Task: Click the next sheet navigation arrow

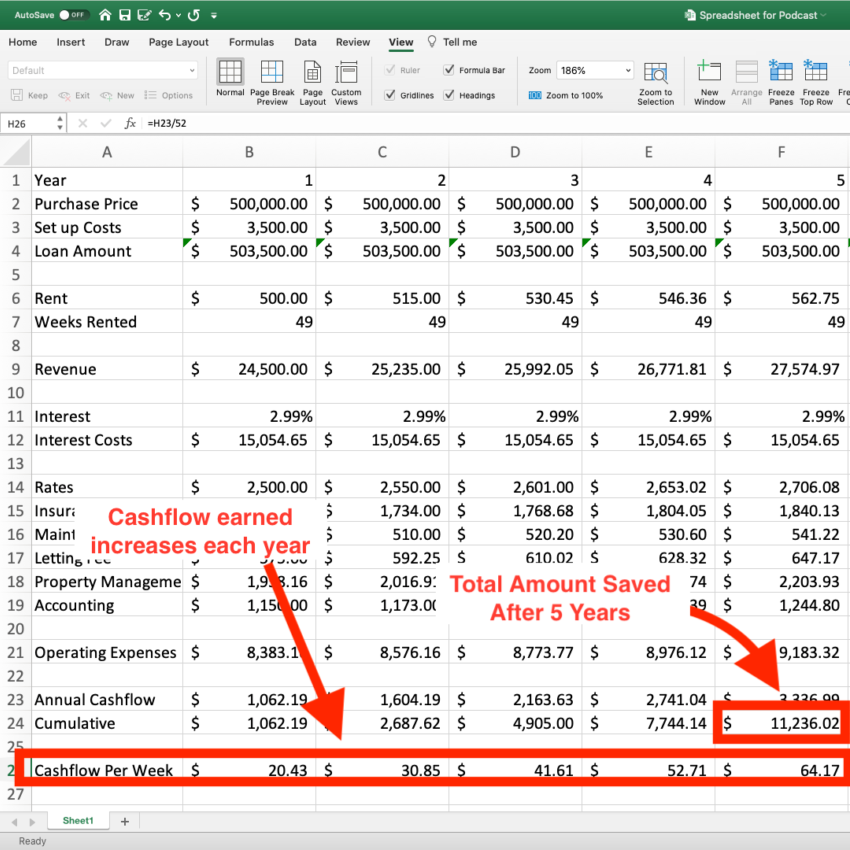Action: (x=33, y=822)
